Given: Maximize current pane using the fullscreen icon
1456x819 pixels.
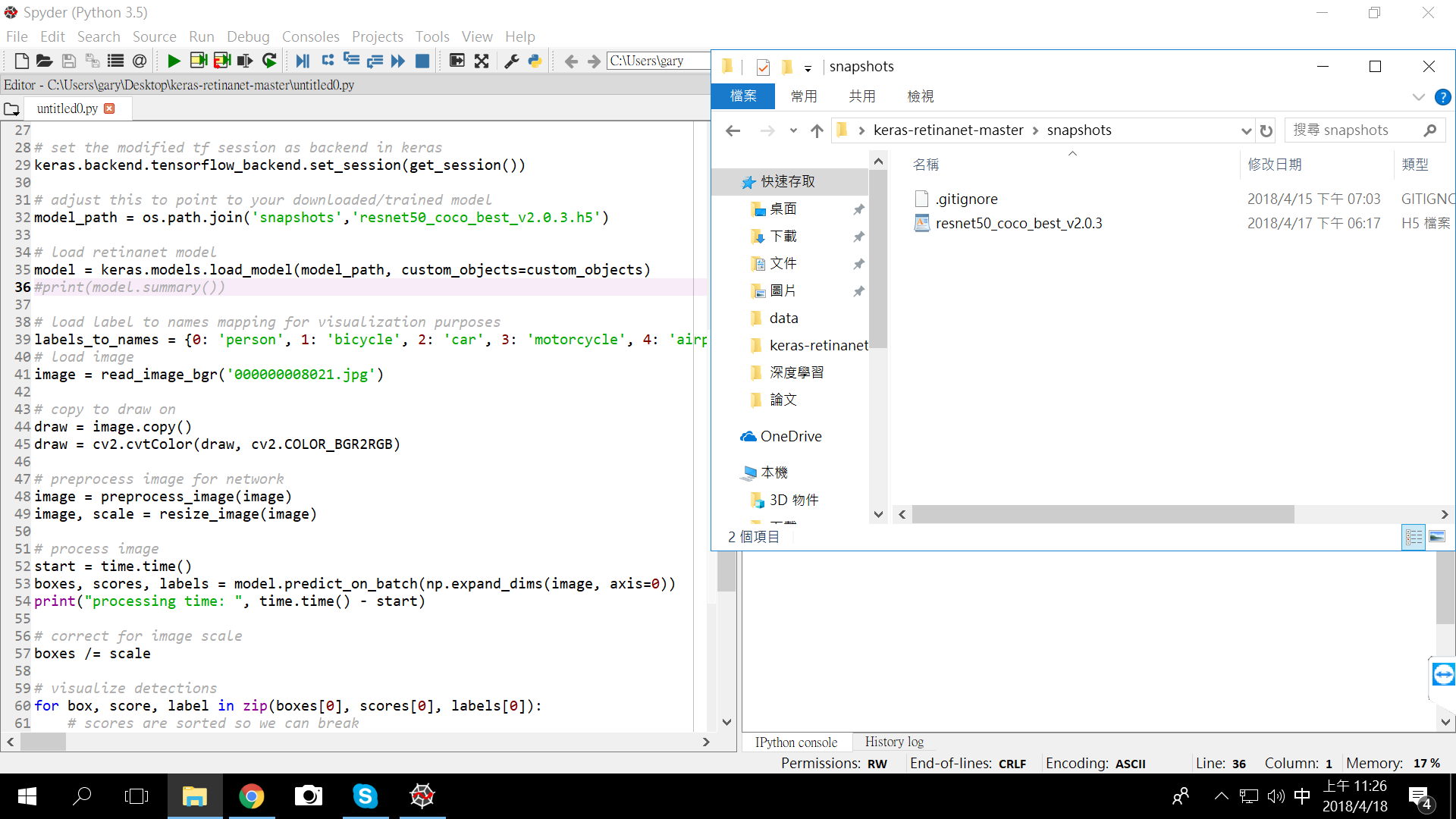Looking at the screenshot, I should (482, 61).
